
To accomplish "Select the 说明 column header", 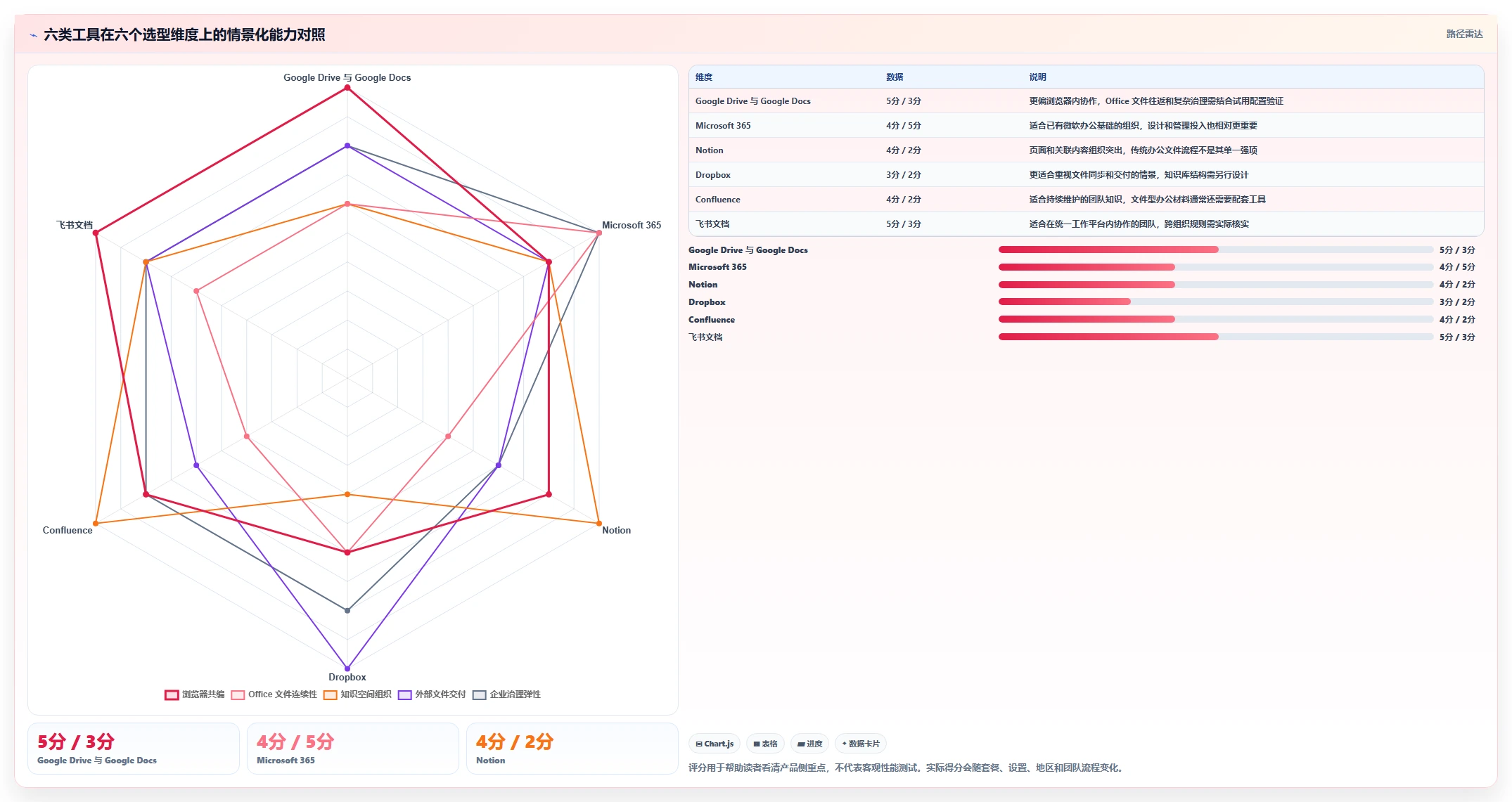I will point(1038,77).
